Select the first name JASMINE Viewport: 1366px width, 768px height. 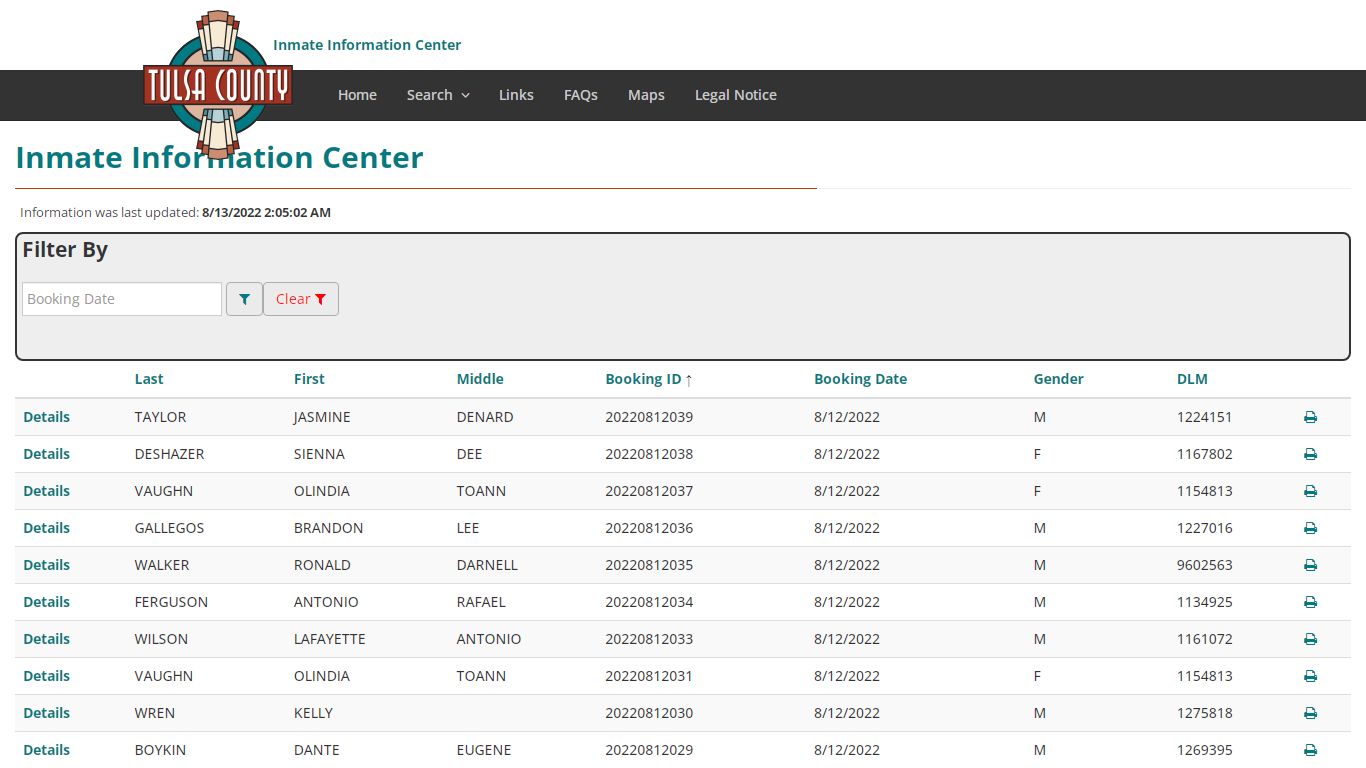(x=322, y=417)
